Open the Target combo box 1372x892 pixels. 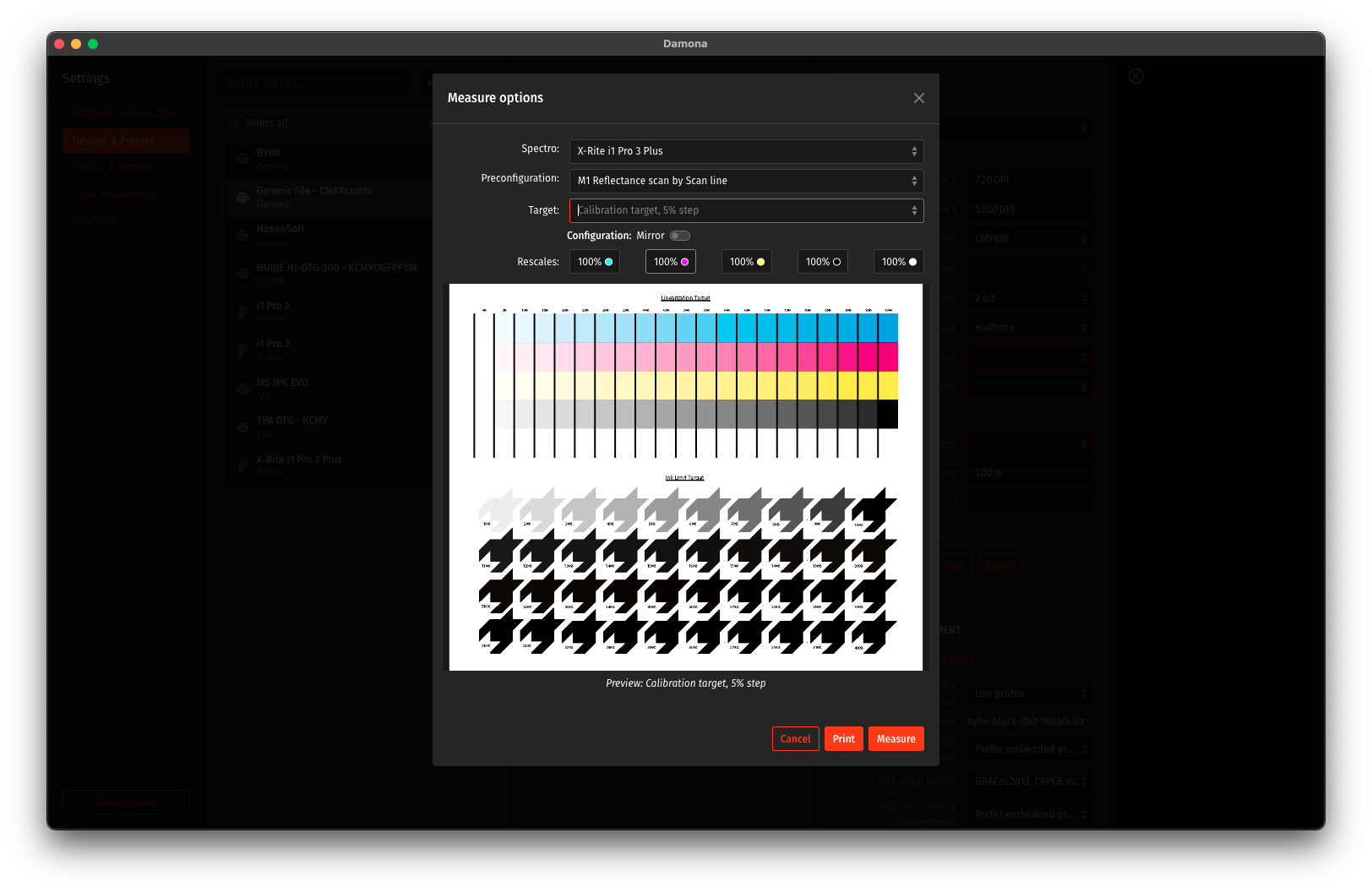click(x=746, y=210)
